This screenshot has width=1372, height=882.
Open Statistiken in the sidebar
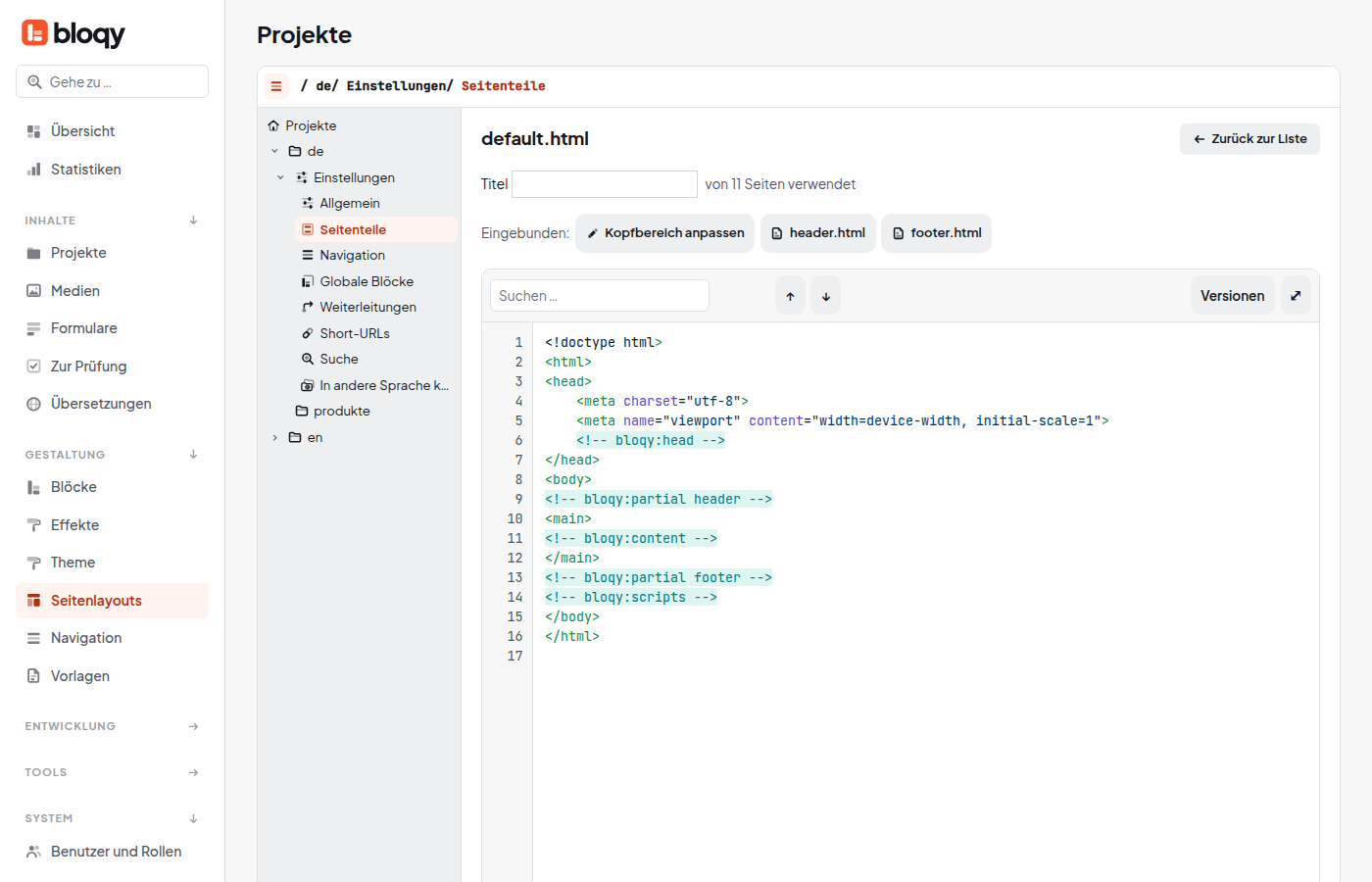click(112, 170)
